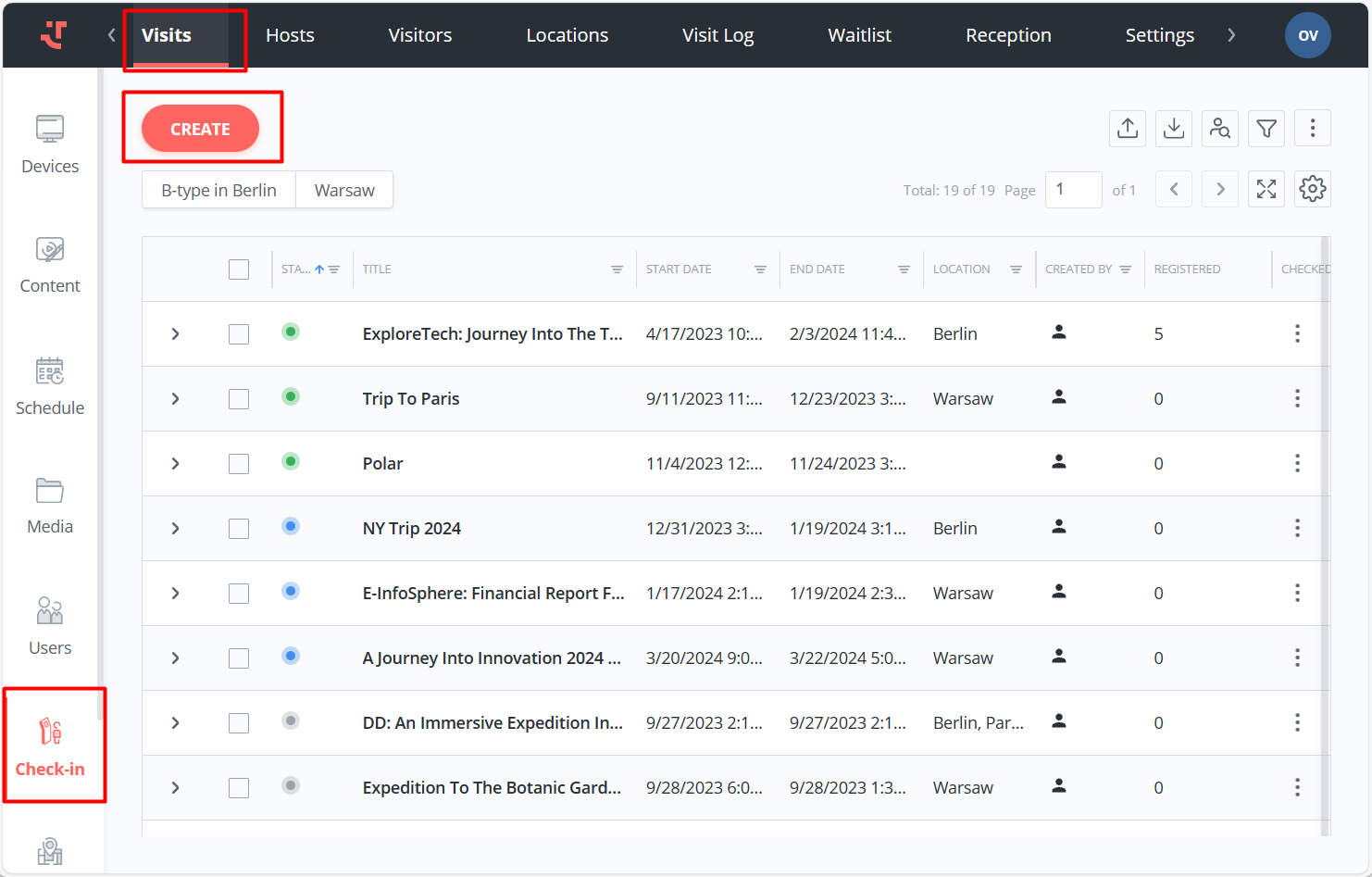1372x877 pixels.
Task: Toggle the select-all header checkbox
Action: tap(239, 269)
